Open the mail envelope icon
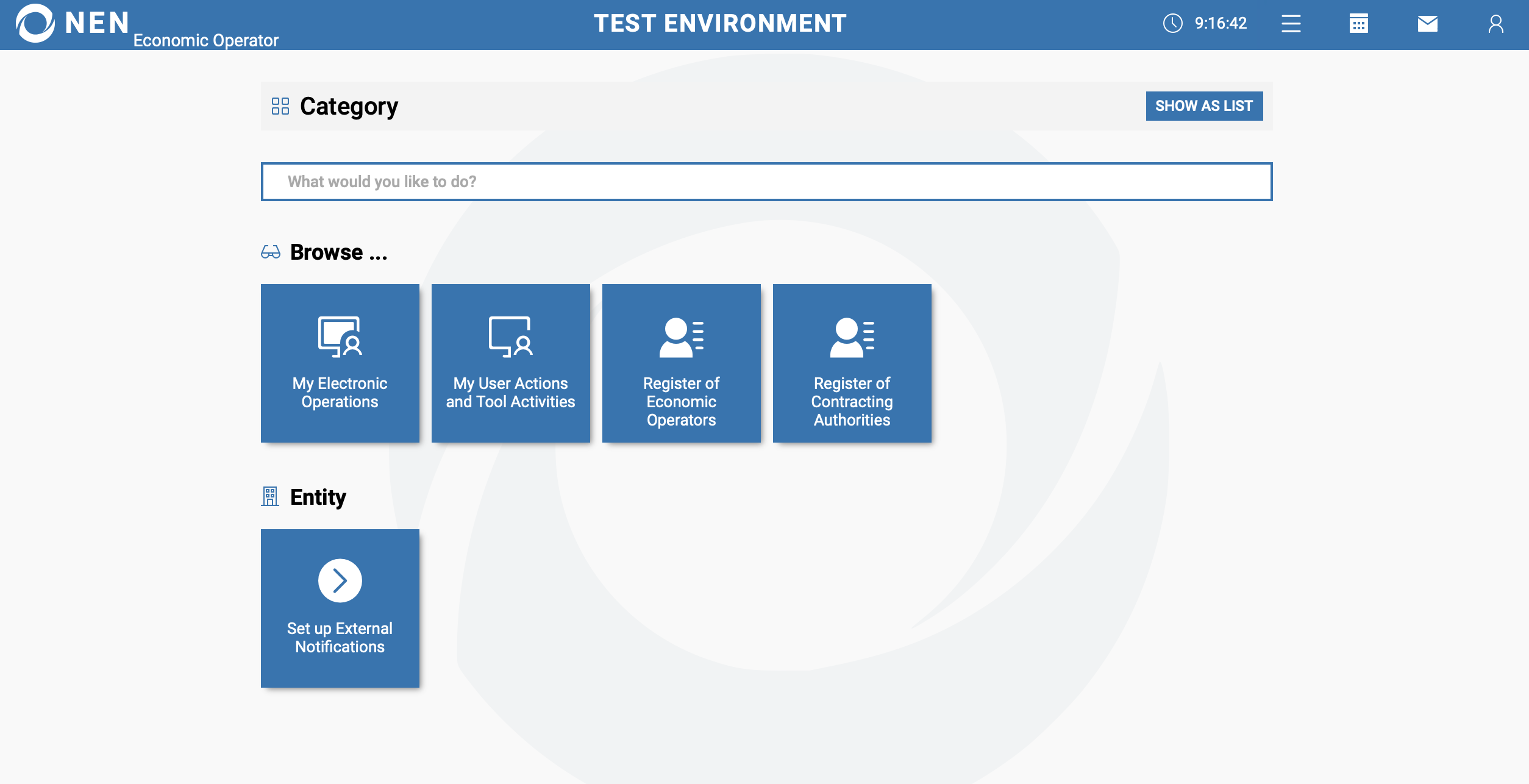 coord(1427,24)
